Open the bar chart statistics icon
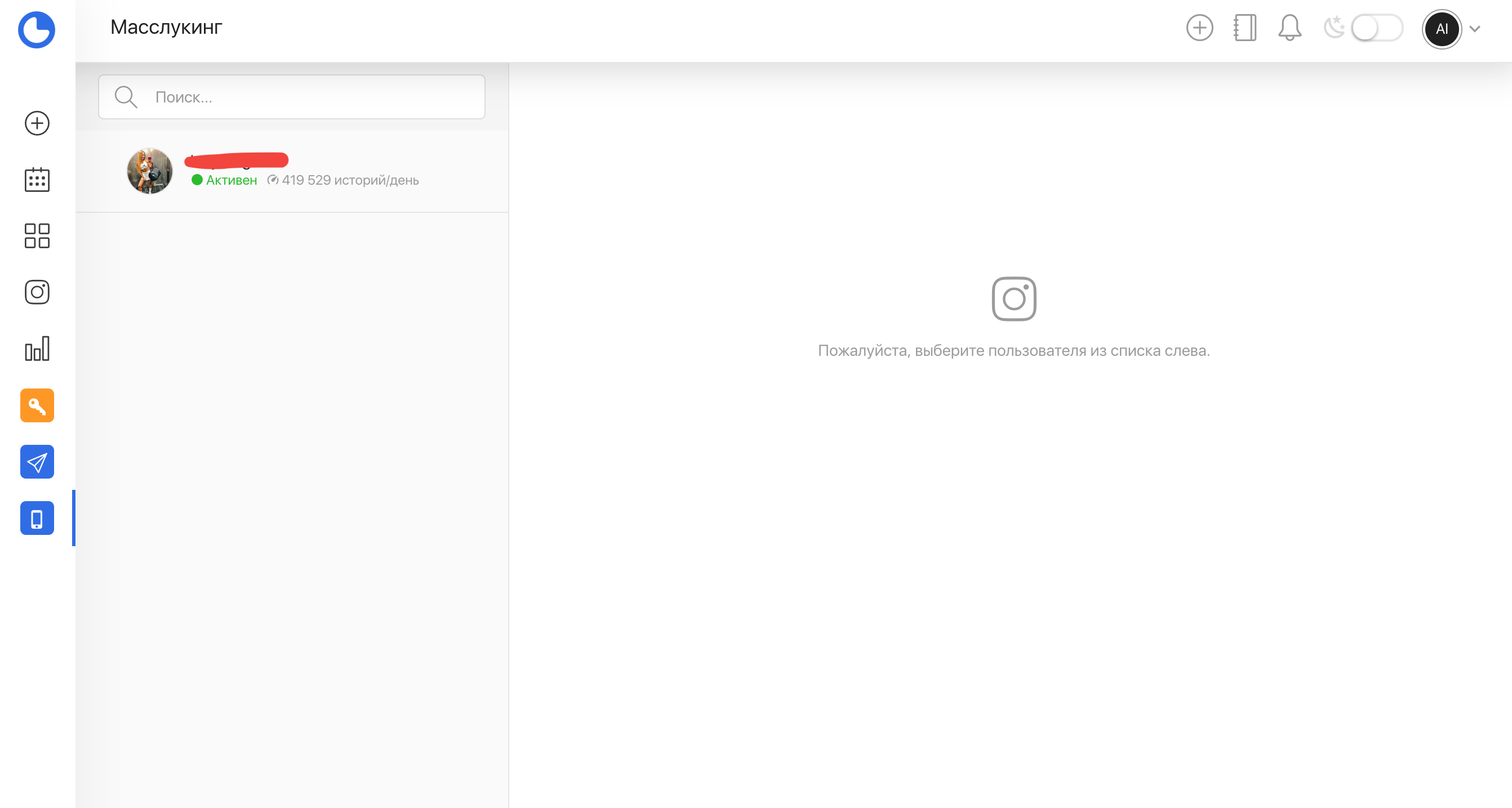Viewport: 1512px width, 808px height. coord(37,349)
